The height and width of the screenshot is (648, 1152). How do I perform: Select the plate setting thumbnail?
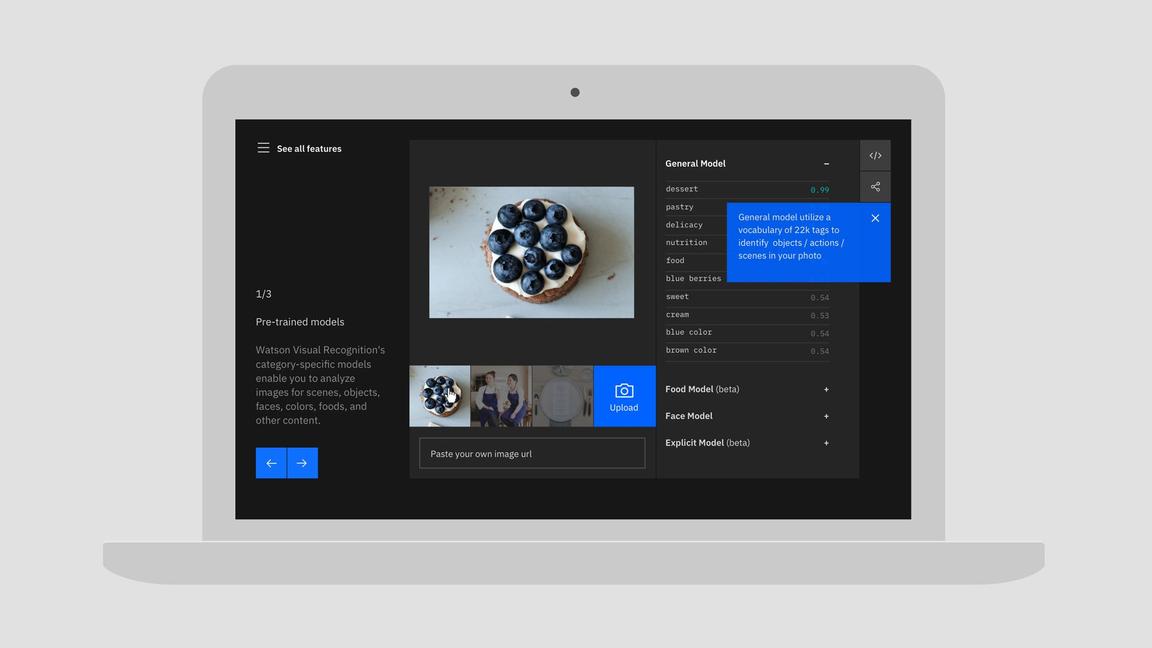(x=562, y=396)
